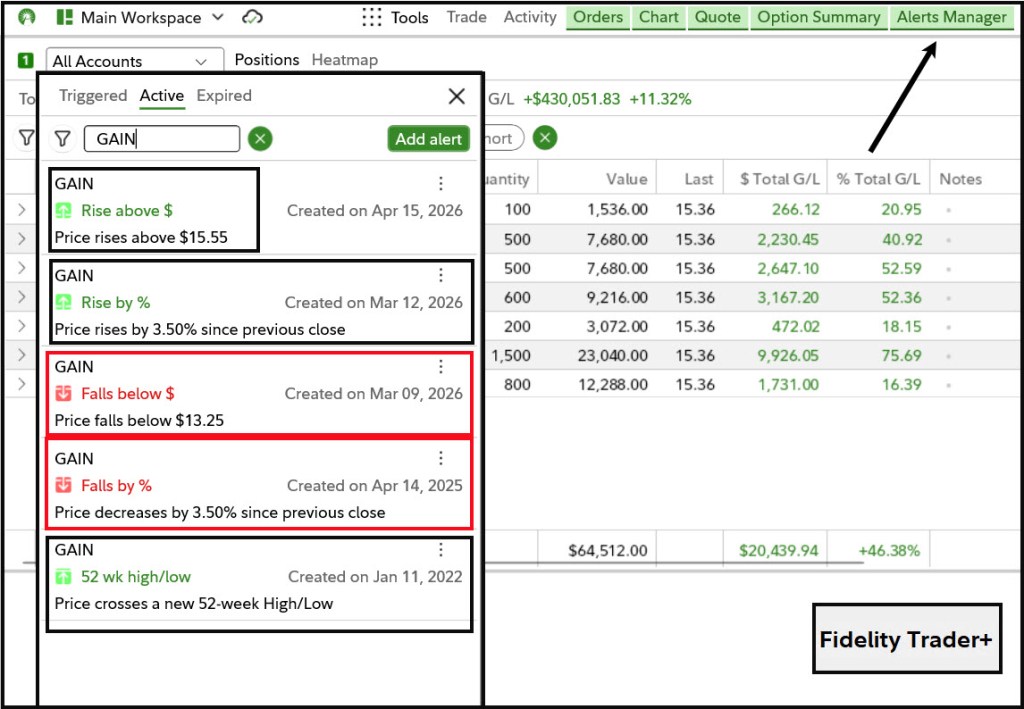Click the Add alert button
This screenshot has width=1024, height=709.
point(428,139)
